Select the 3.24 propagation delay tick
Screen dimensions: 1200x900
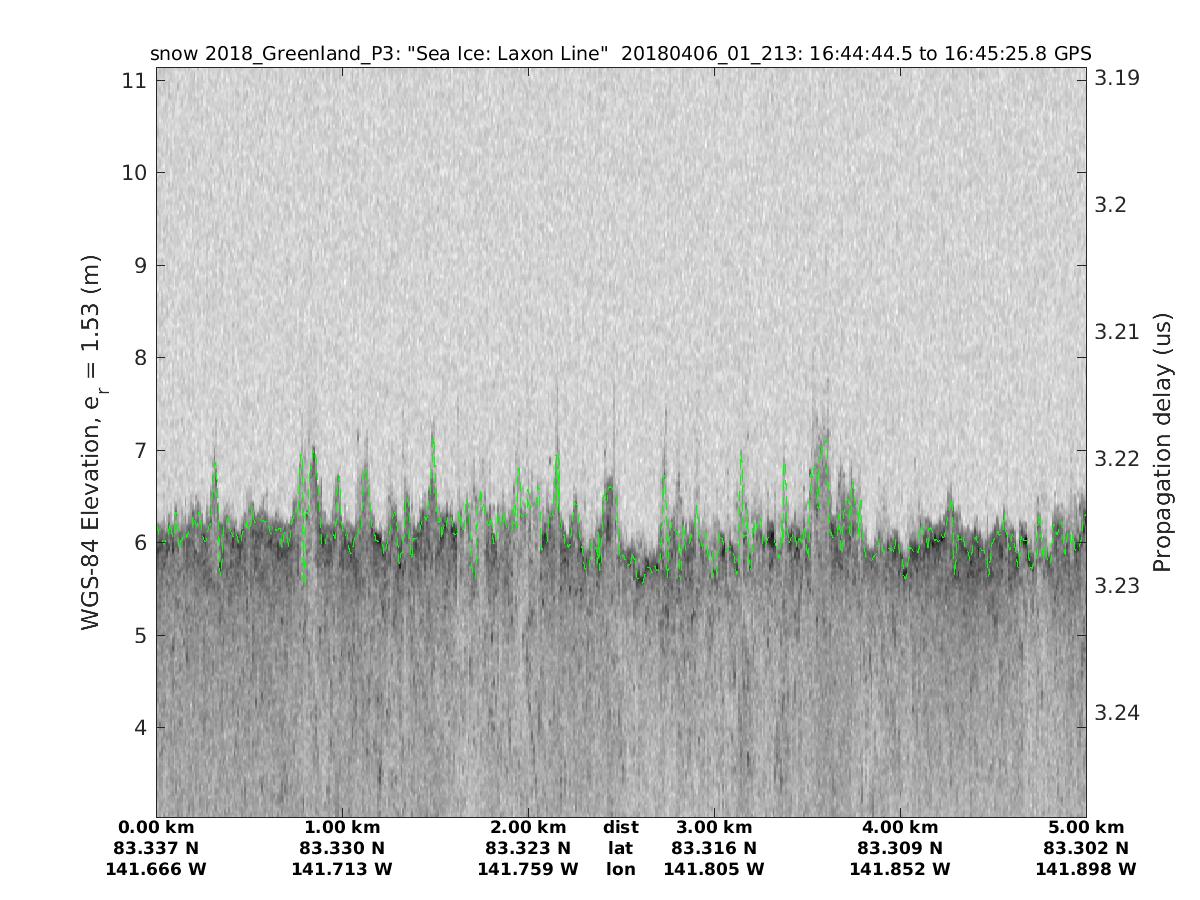pyautogui.click(x=1115, y=713)
